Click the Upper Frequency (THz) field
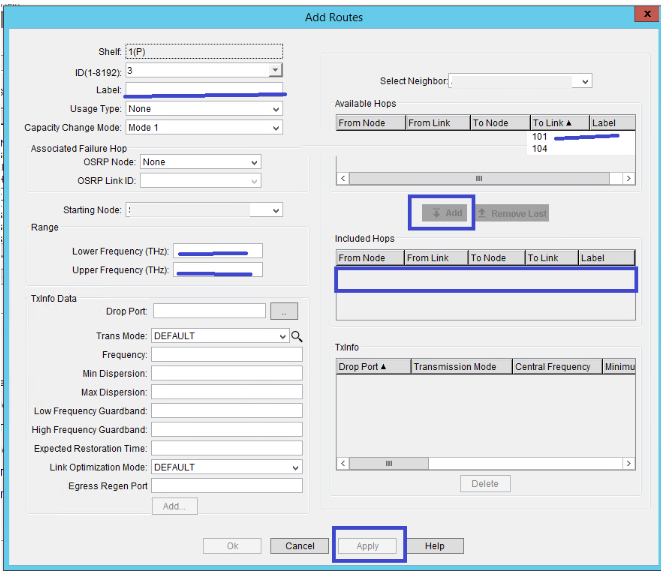This screenshot has width=661, height=573. [218, 270]
